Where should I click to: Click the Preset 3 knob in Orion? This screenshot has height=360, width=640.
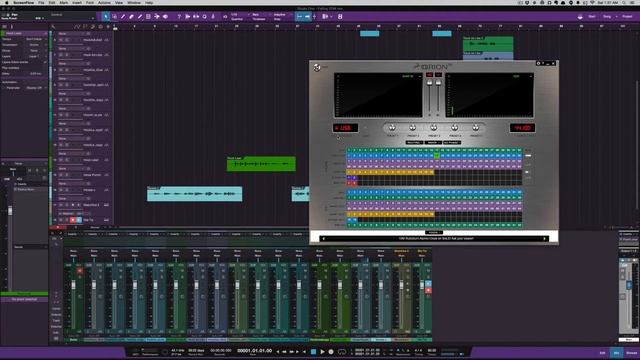pos(434,128)
